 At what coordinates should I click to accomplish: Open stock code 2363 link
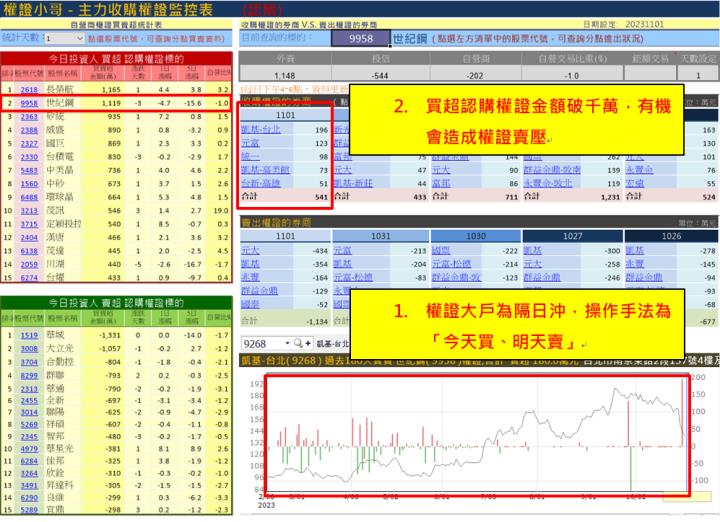(x=29, y=117)
